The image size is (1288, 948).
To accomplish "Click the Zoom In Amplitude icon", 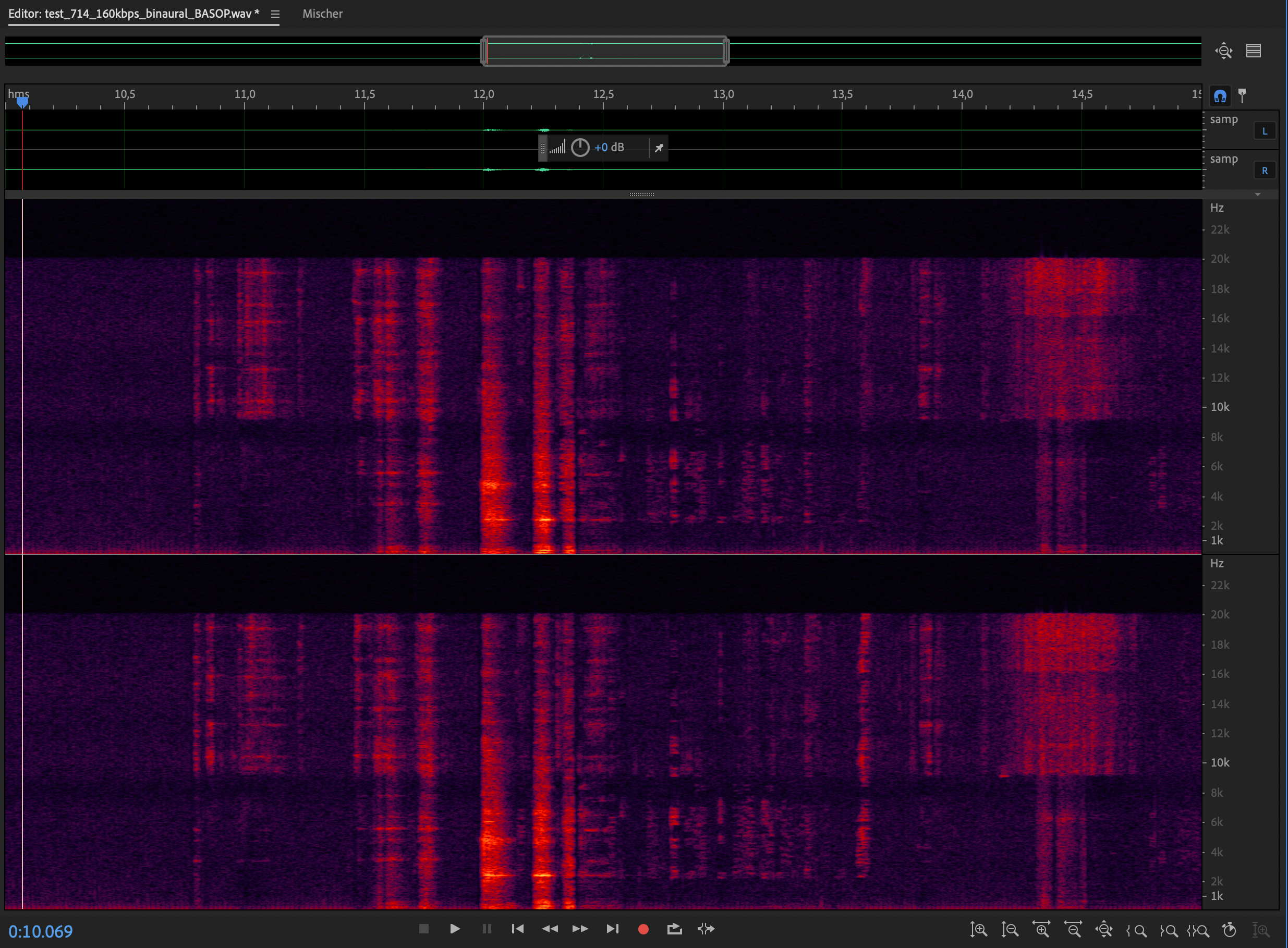I will (978, 929).
